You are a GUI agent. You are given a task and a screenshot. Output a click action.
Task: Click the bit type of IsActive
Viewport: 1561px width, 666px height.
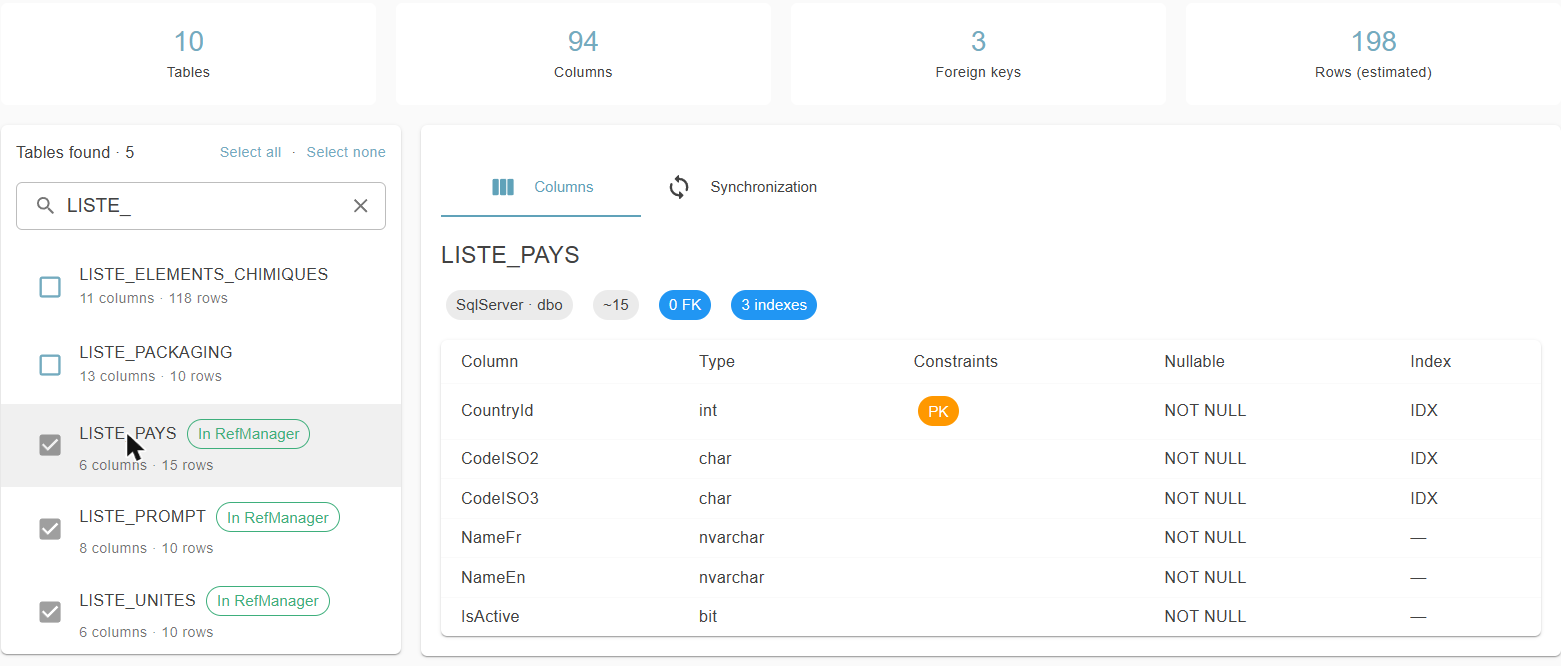[708, 616]
